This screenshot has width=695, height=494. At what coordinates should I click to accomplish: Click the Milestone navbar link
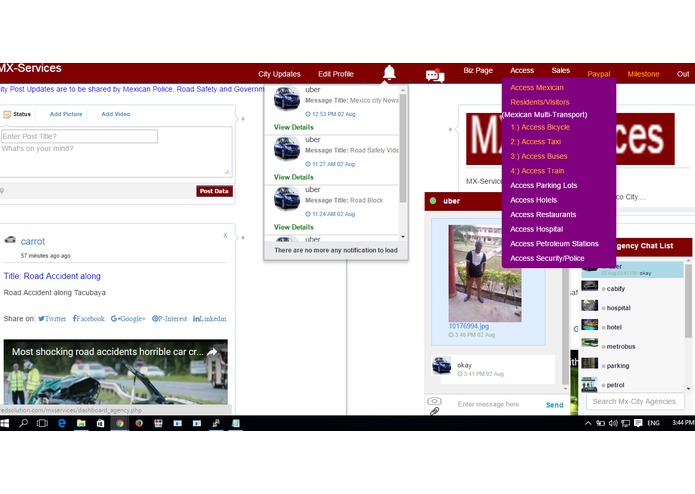point(643,74)
